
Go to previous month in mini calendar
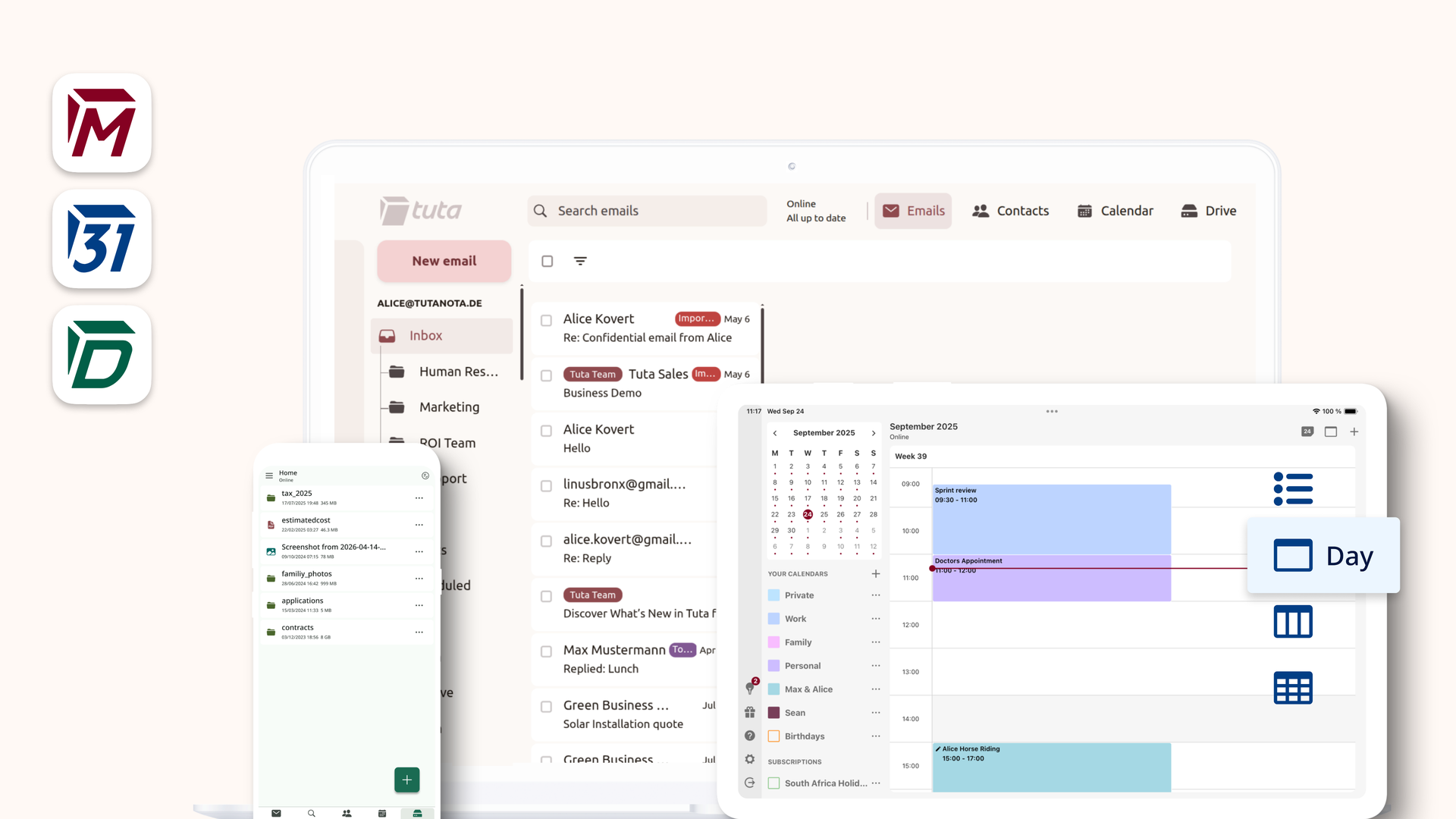point(775,433)
